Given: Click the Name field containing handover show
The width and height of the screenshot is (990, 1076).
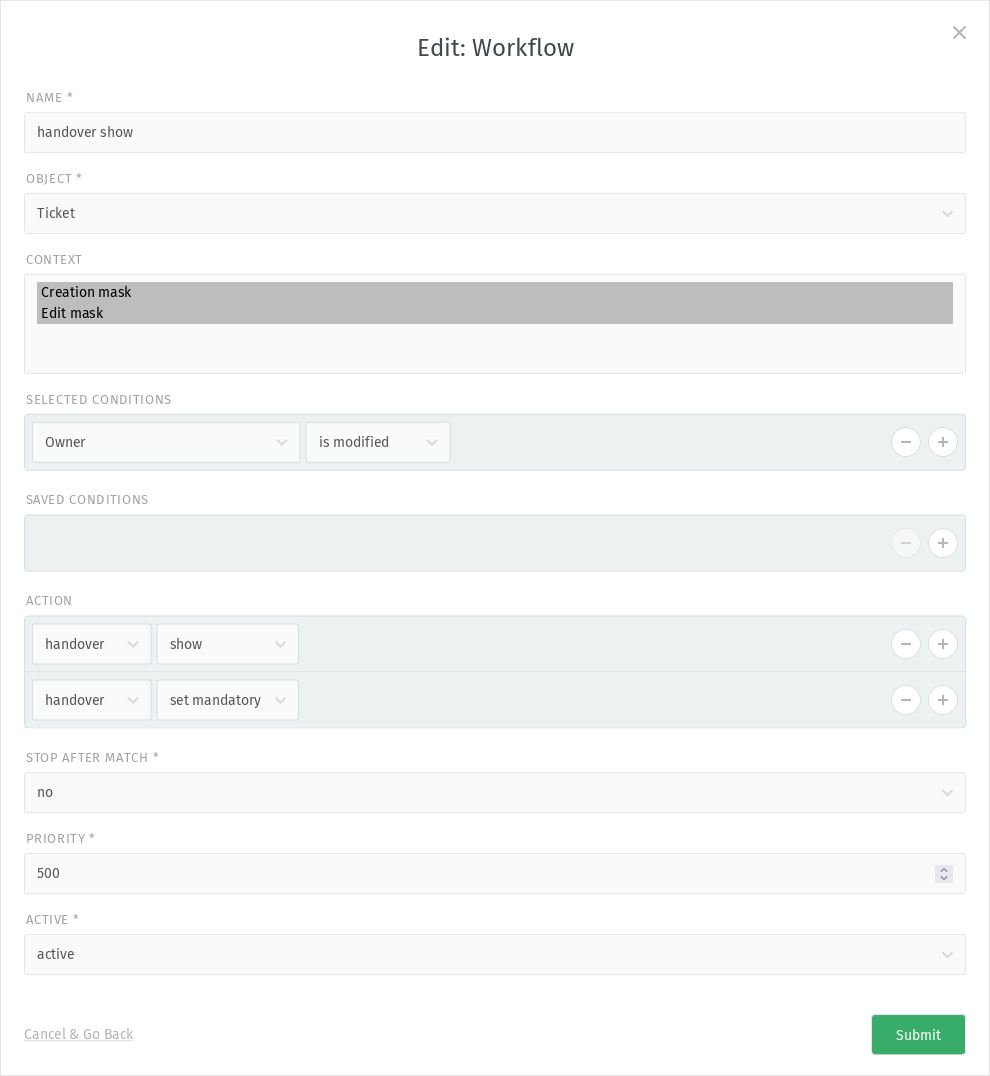Looking at the screenshot, I should point(495,132).
